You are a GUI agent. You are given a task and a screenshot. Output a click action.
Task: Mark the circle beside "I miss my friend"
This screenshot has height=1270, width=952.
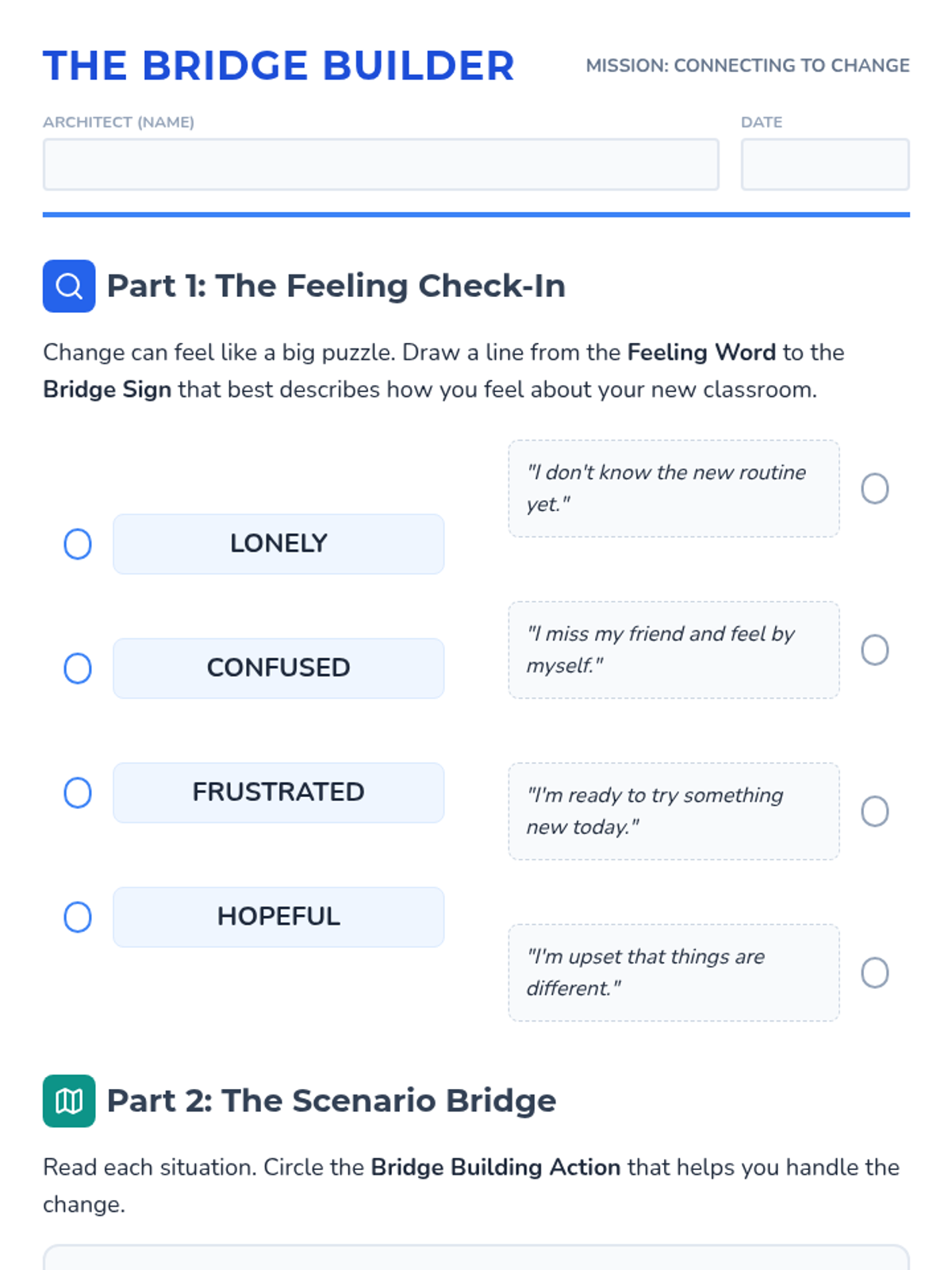[875, 650]
